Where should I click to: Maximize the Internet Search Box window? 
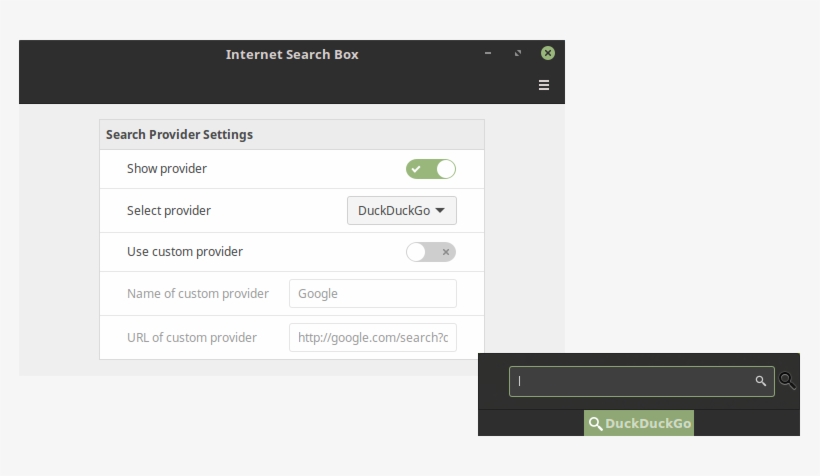[x=518, y=53]
